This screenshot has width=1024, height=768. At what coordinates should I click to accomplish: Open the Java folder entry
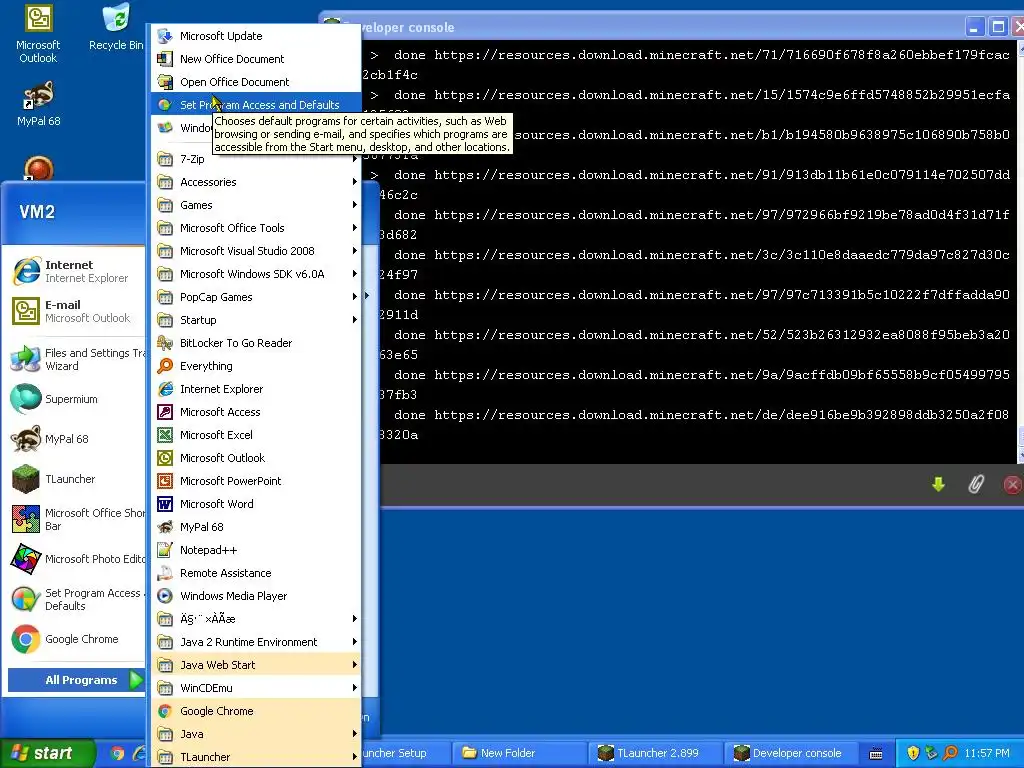(x=256, y=733)
